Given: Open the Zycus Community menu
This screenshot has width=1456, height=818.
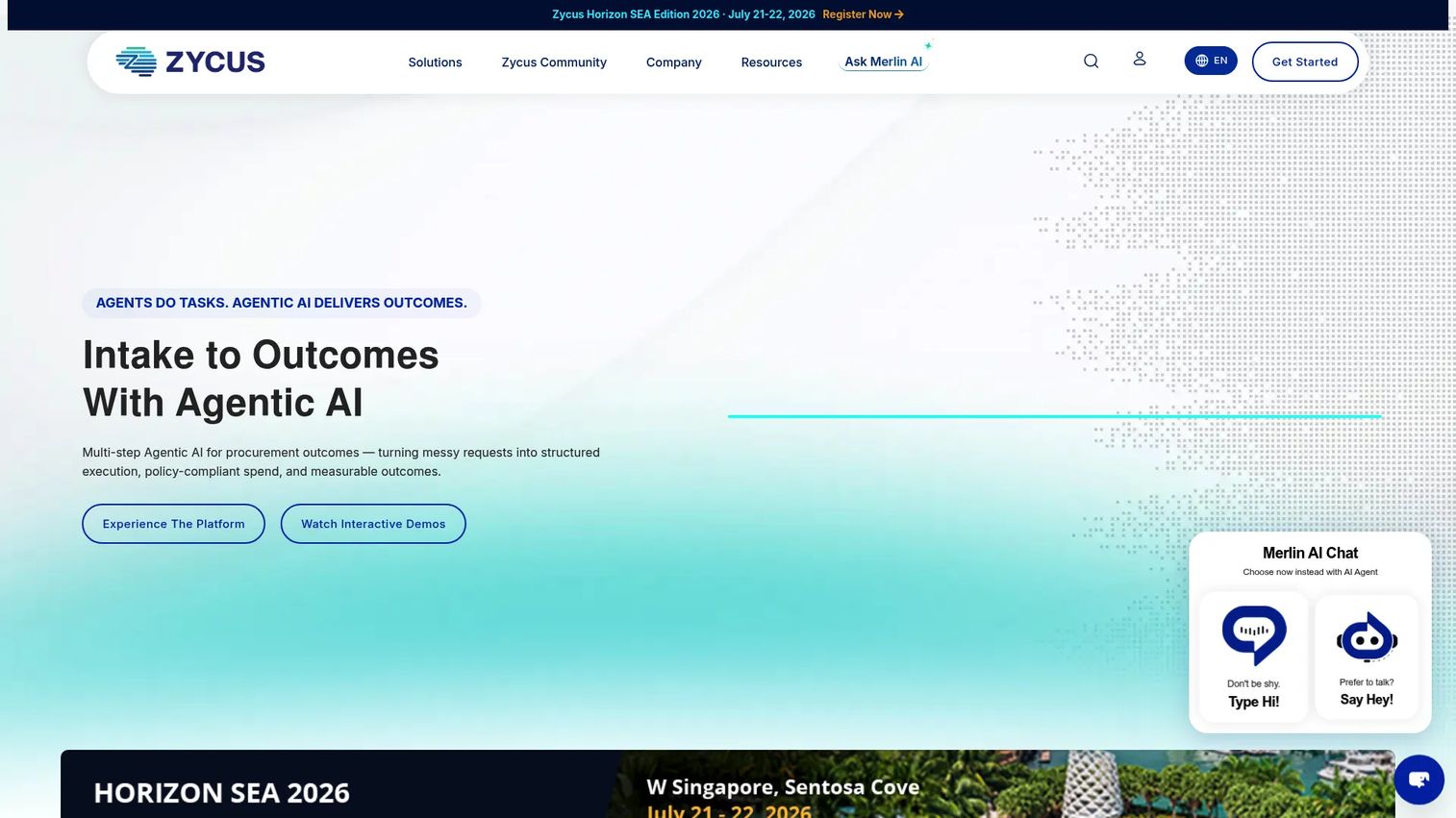Looking at the screenshot, I should [554, 62].
